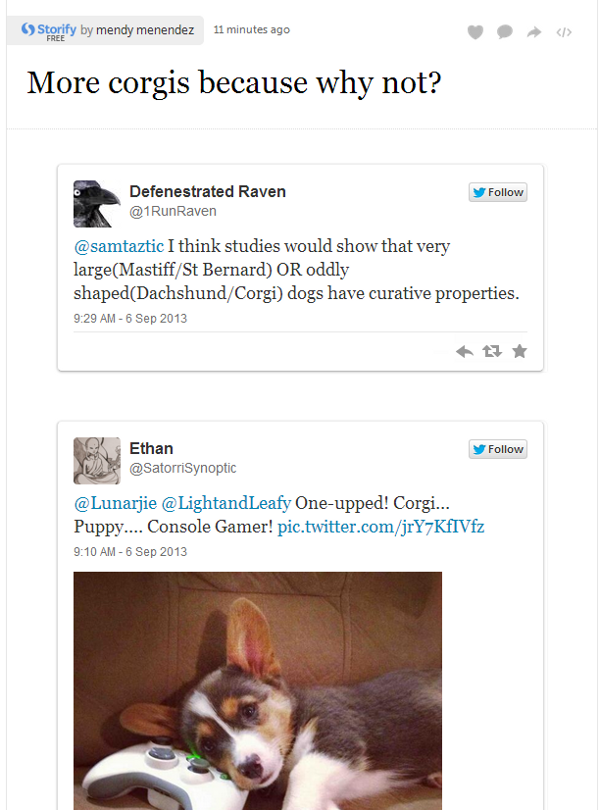Open the corgi puppy photo

click(257, 691)
